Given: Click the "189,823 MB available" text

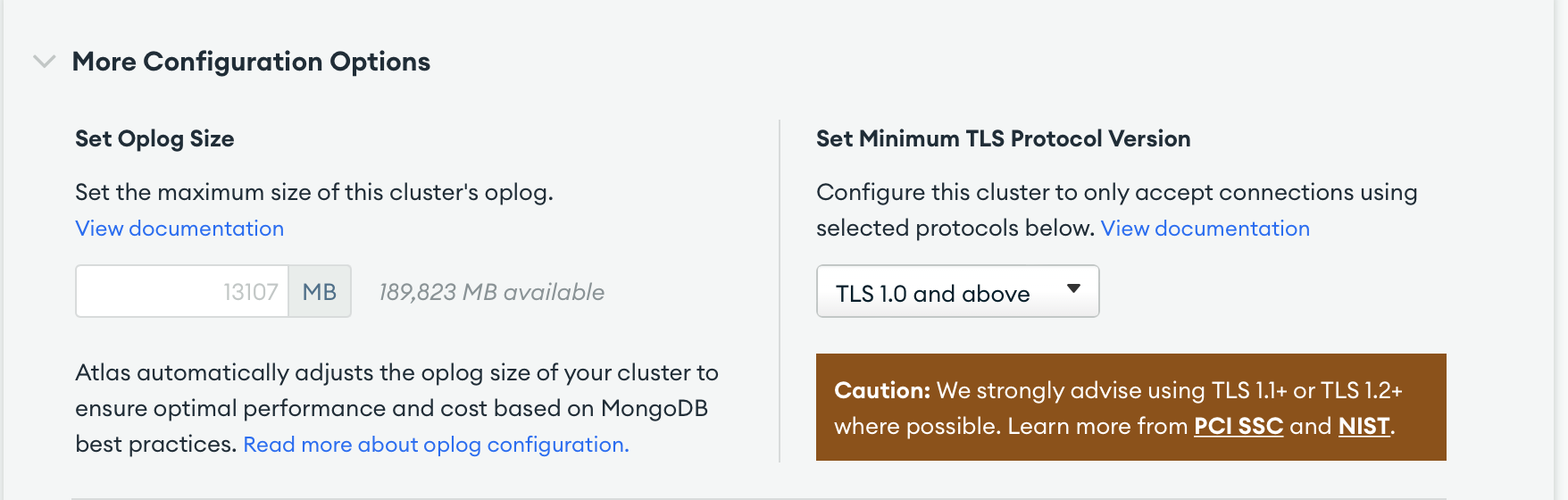Looking at the screenshot, I should tap(491, 292).
